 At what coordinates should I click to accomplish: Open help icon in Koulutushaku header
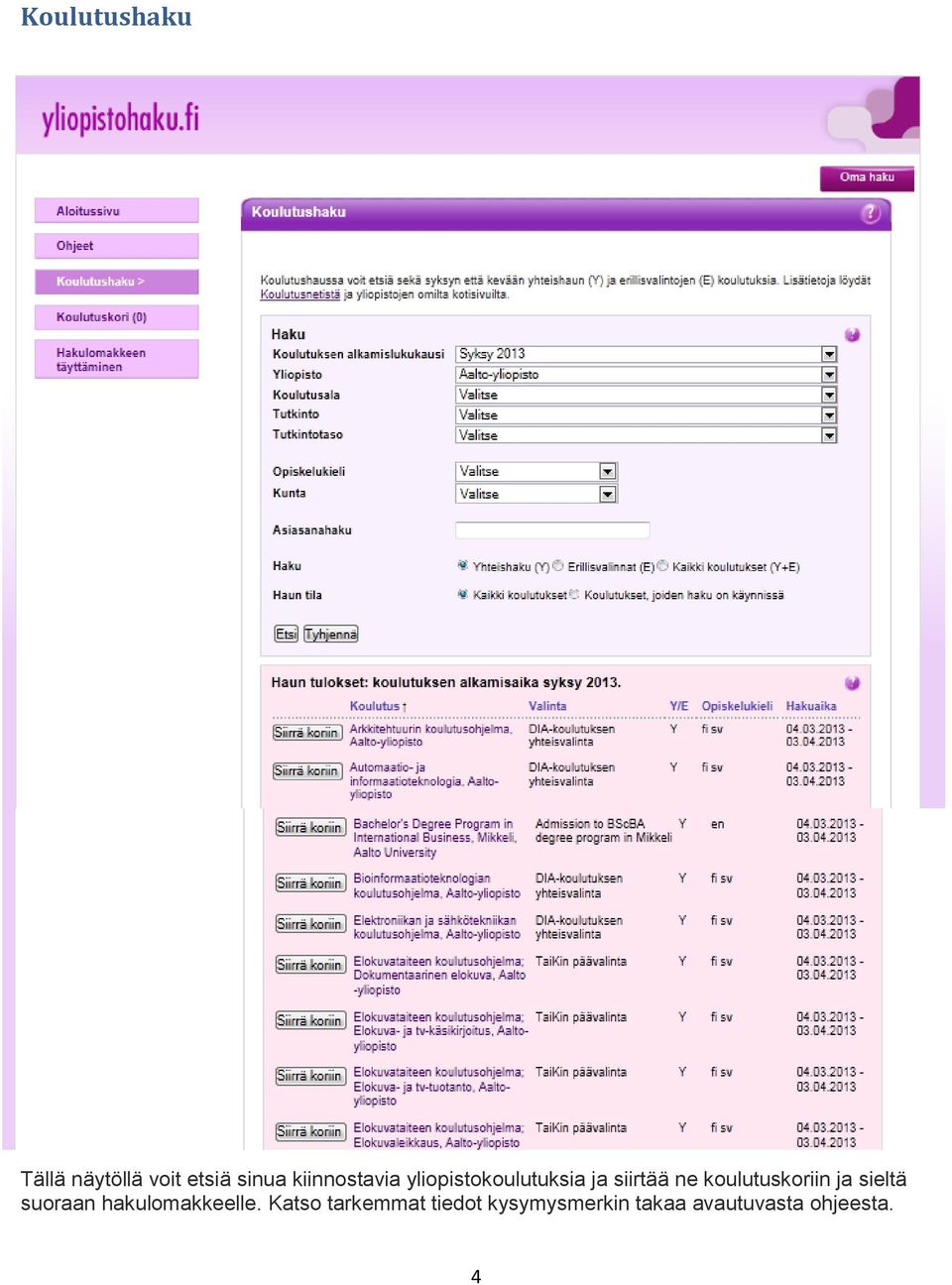point(870,213)
